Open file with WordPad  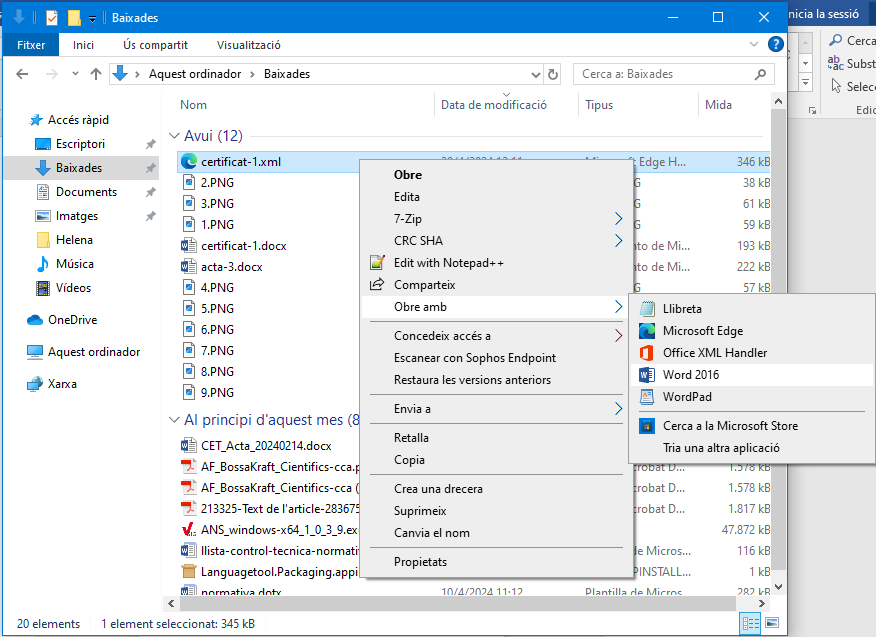coord(687,397)
